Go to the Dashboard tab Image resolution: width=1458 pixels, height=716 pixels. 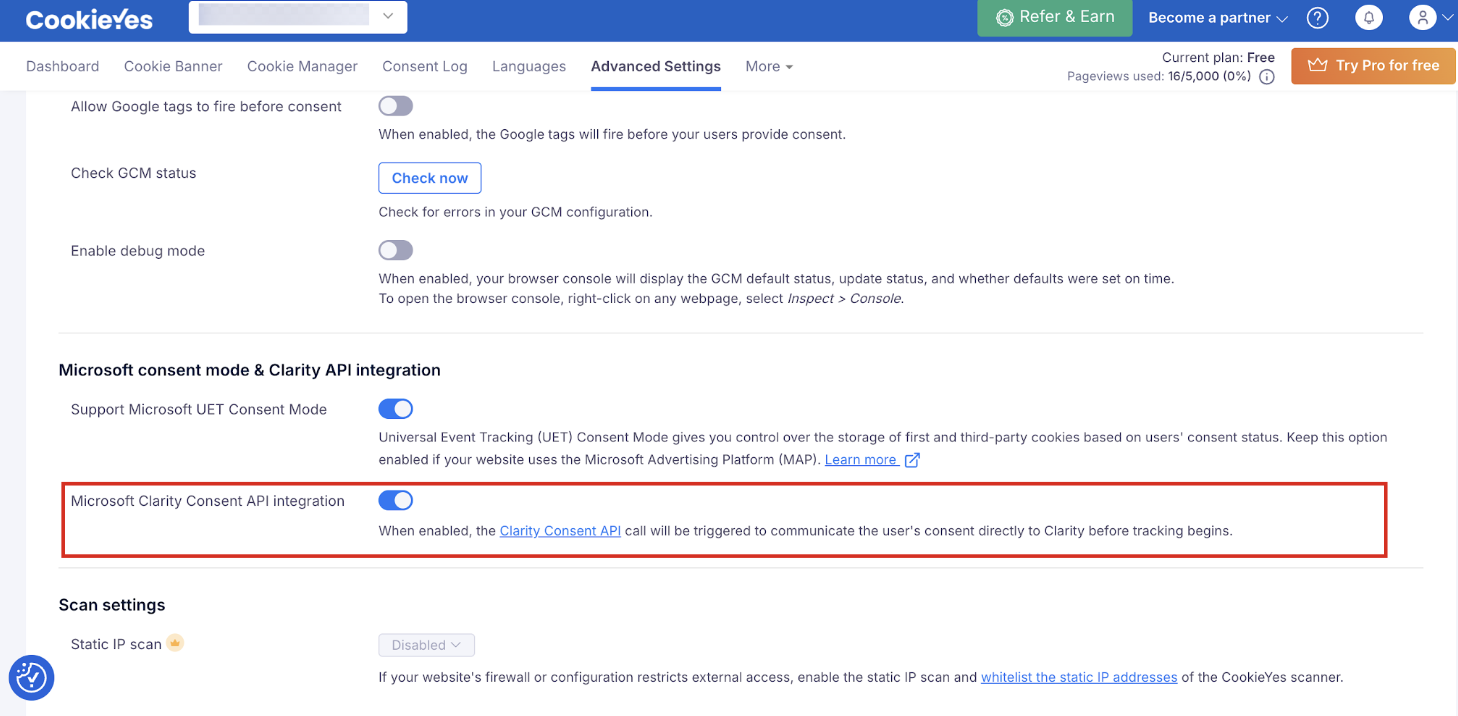tap(62, 66)
